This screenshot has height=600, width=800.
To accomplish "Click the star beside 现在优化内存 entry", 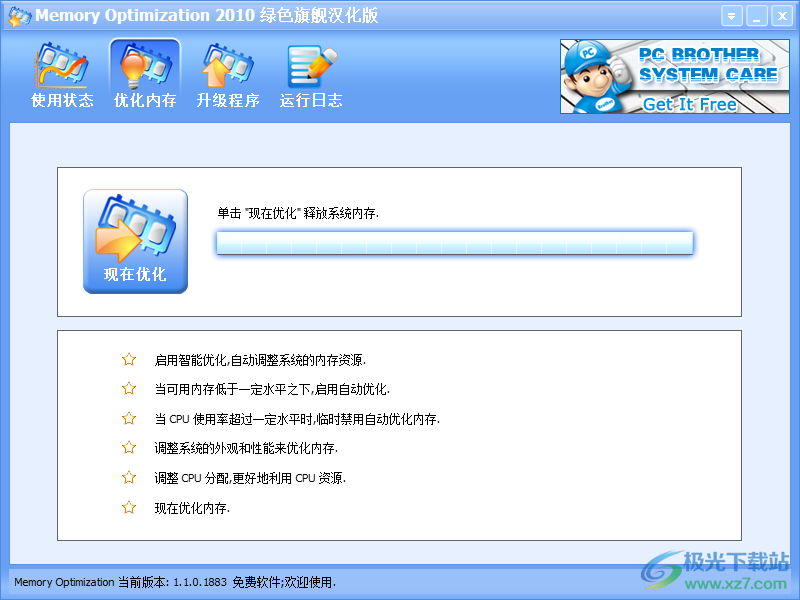I will point(128,507).
